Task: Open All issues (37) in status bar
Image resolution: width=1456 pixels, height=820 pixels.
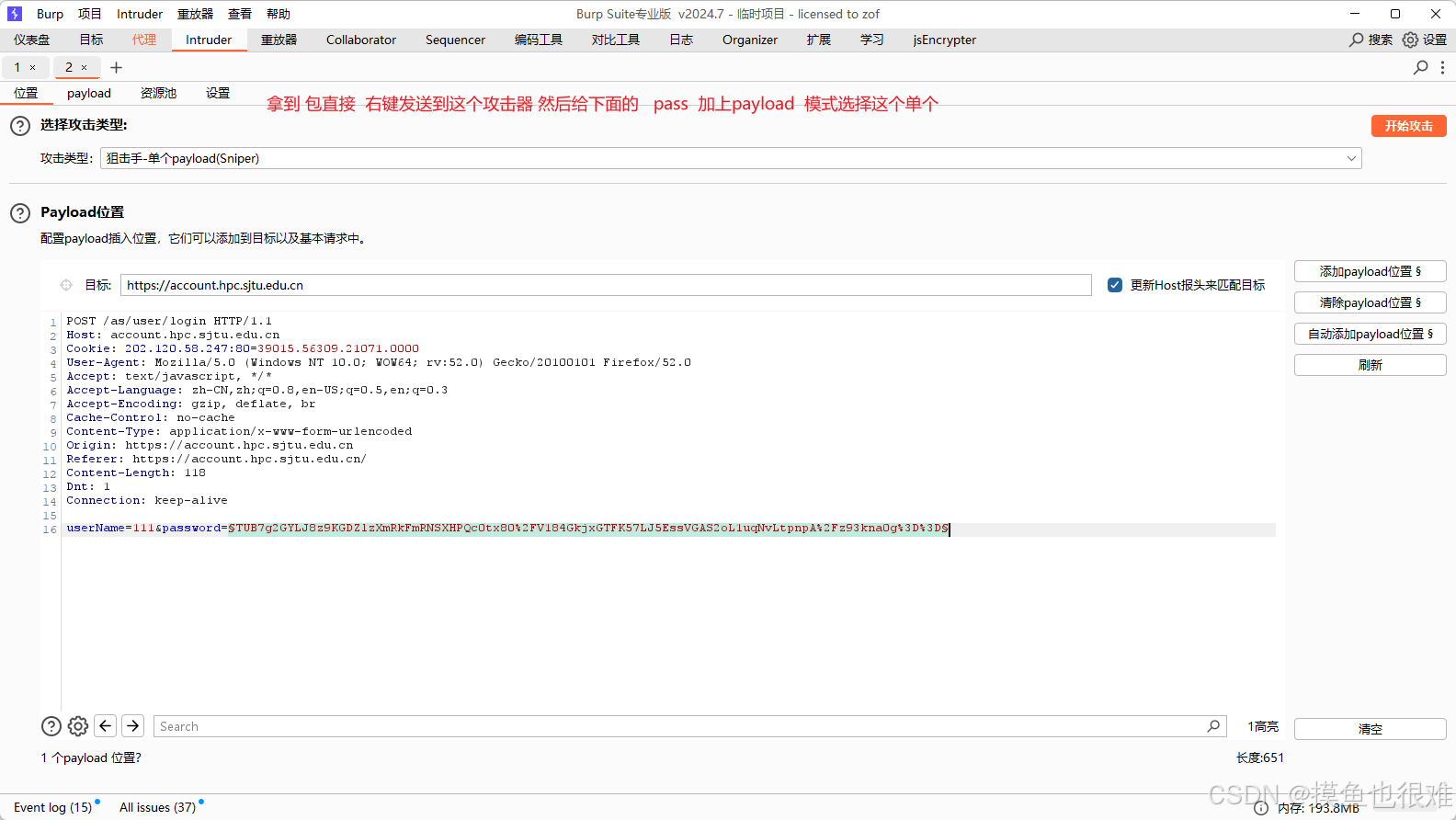Action: tap(157, 807)
